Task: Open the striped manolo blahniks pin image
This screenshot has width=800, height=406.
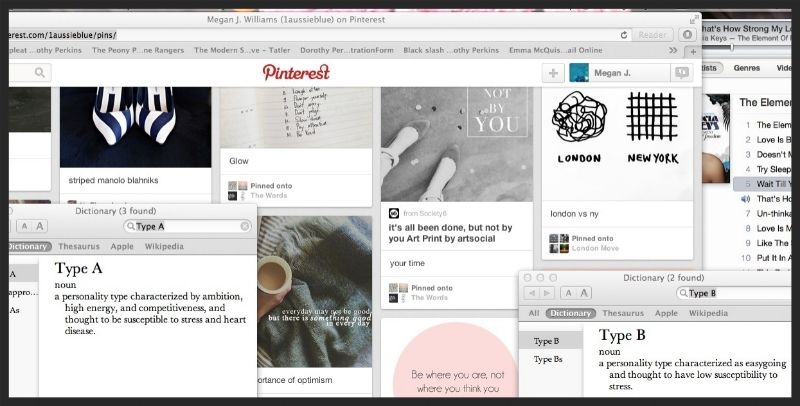Action: point(135,127)
